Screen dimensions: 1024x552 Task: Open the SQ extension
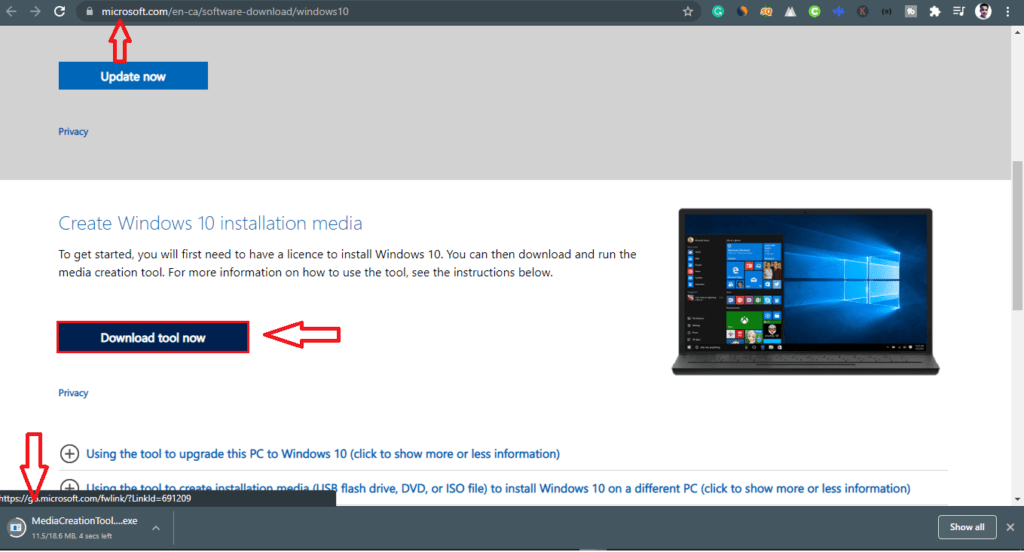(x=766, y=11)
